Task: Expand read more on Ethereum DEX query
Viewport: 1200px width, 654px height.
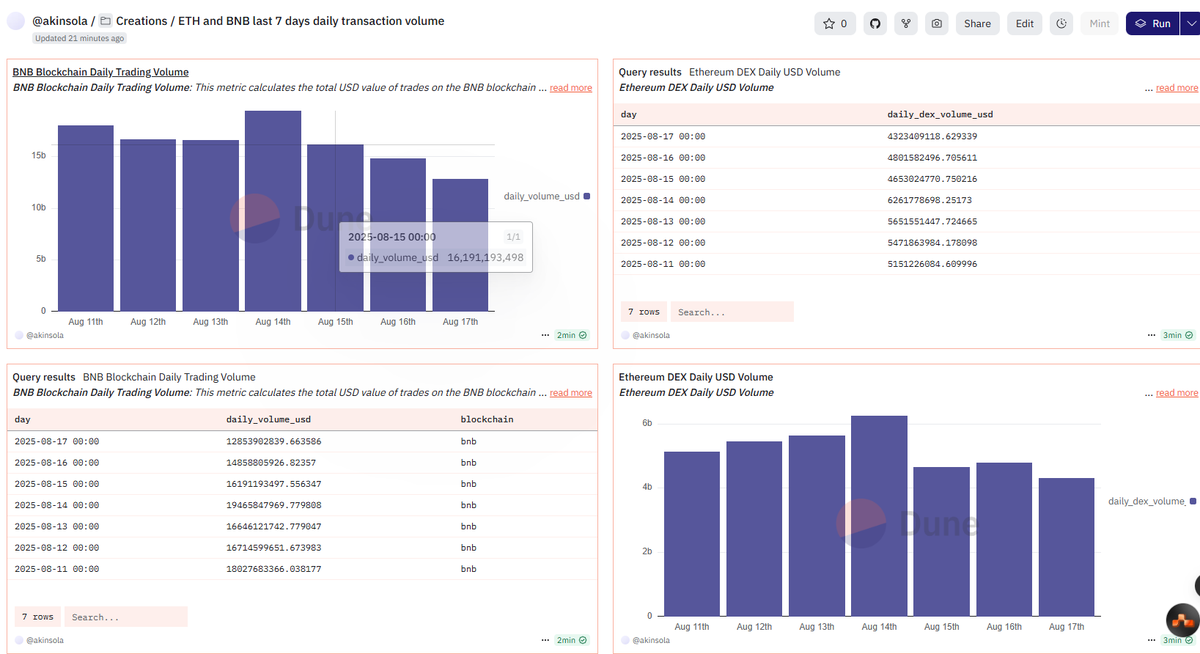Action: (1176, 86)
